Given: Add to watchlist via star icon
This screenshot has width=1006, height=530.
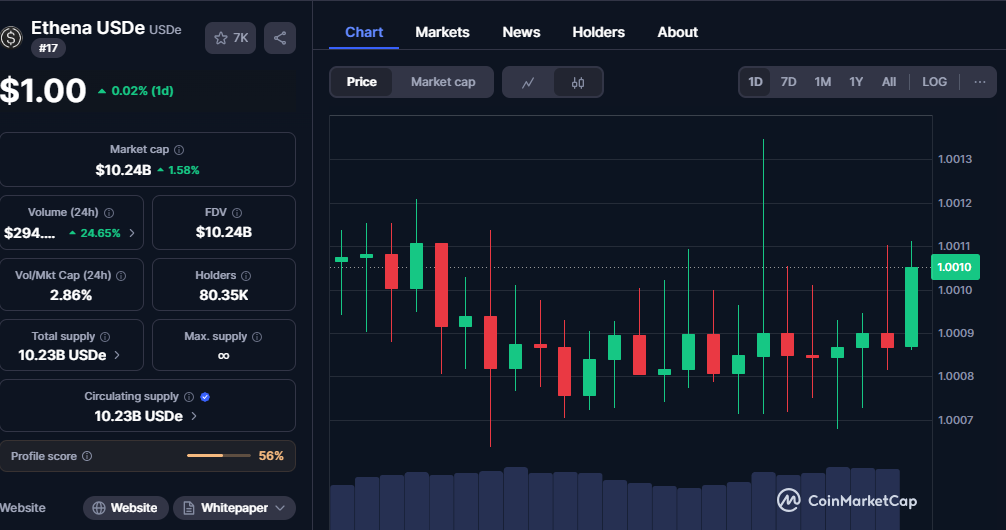Looking at the screenshot, I should coord(231,38).
